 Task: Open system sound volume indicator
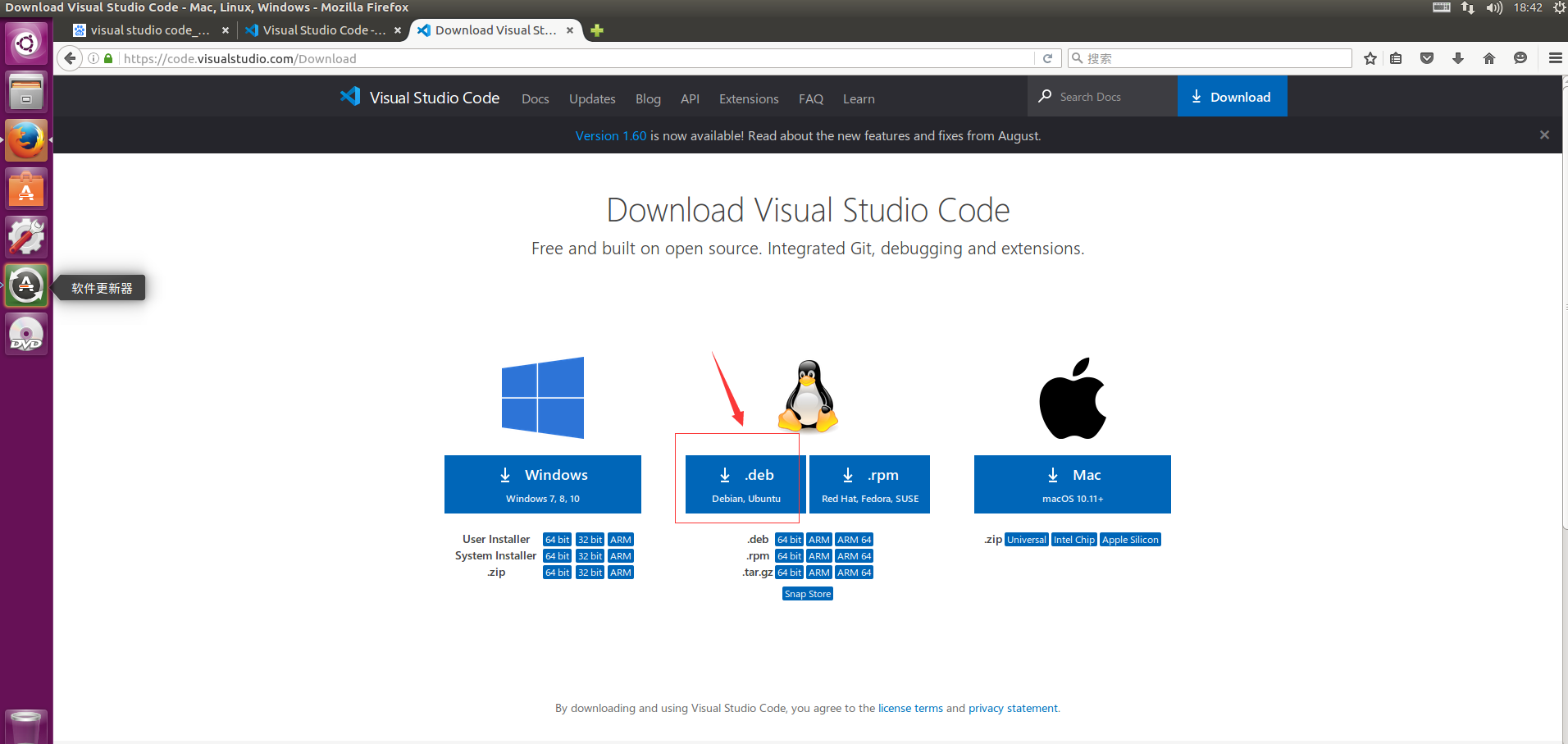tap(1494, 7)
